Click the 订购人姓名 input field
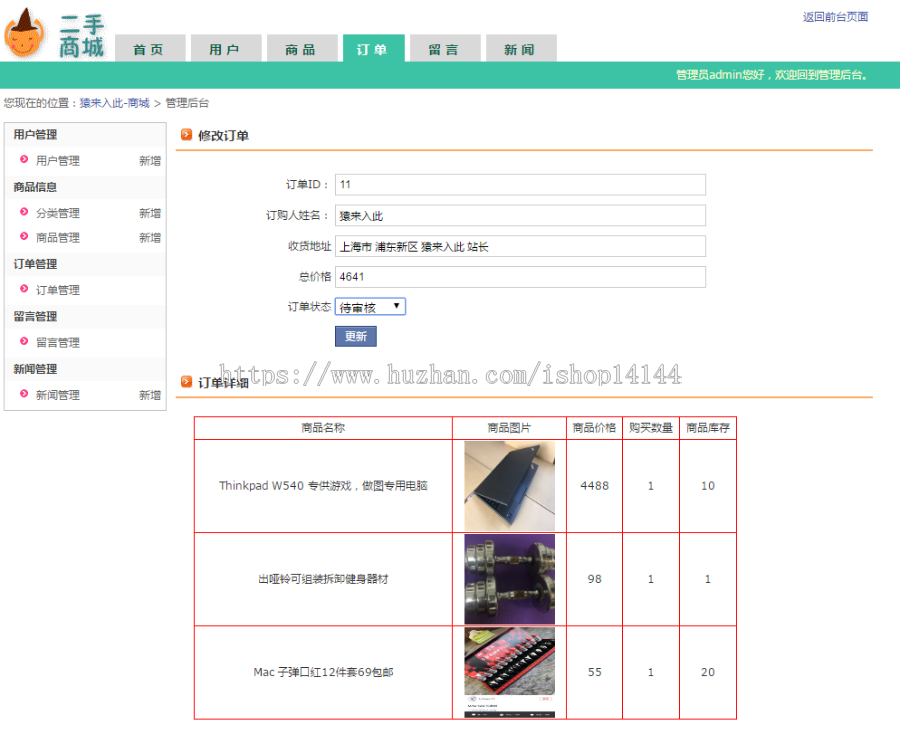 tap(520, 215)
